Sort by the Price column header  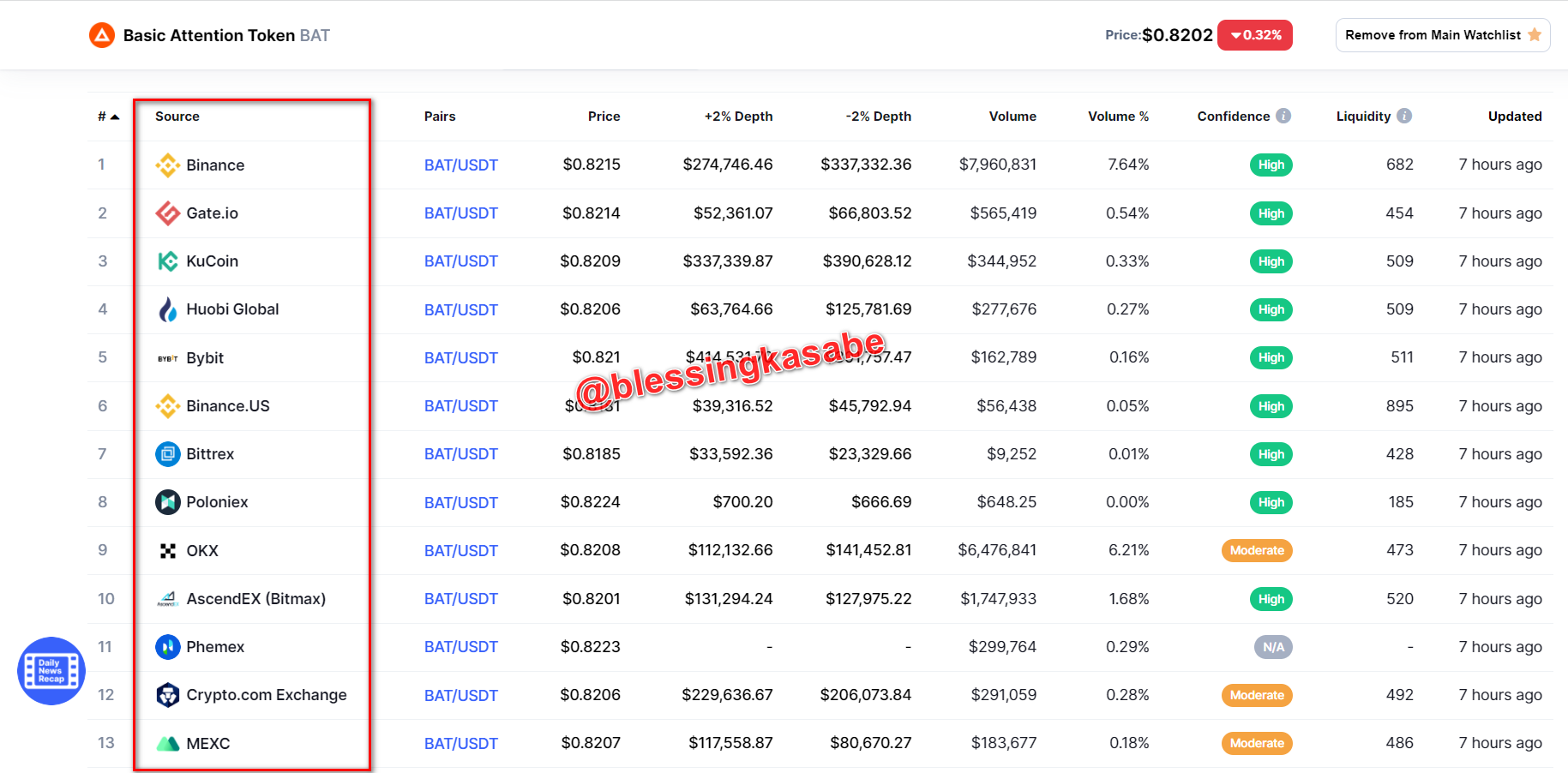(x=604, y=117)
